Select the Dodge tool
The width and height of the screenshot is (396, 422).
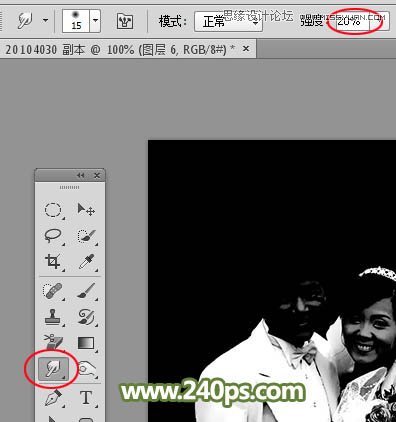(87, 369)
